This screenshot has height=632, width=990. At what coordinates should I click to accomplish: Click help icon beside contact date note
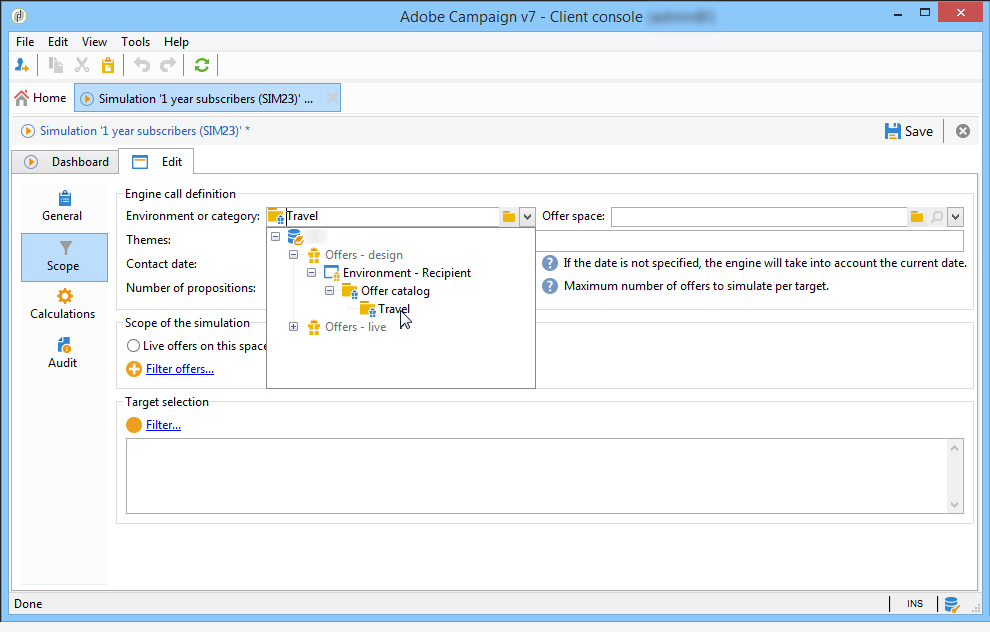click(x=550, y=263)
